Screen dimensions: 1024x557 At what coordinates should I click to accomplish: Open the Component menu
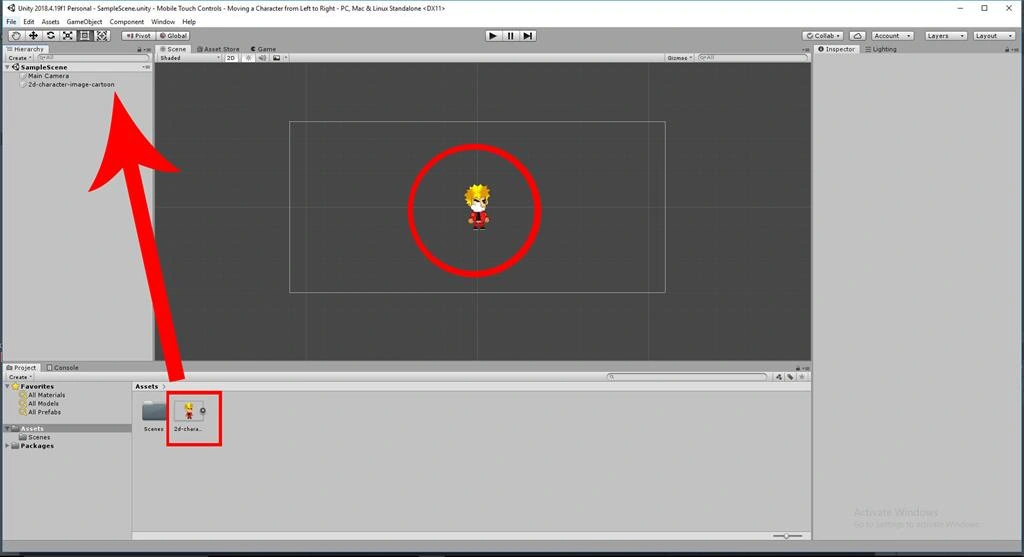point(127,22)
